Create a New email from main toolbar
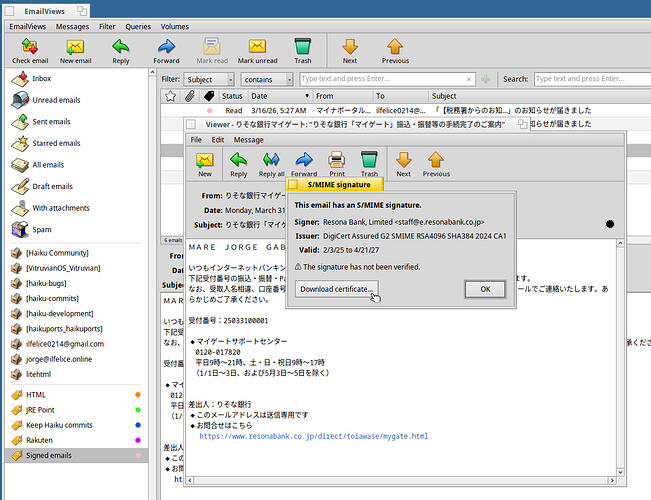The image size is (651, 500). [x=75, y=51]
